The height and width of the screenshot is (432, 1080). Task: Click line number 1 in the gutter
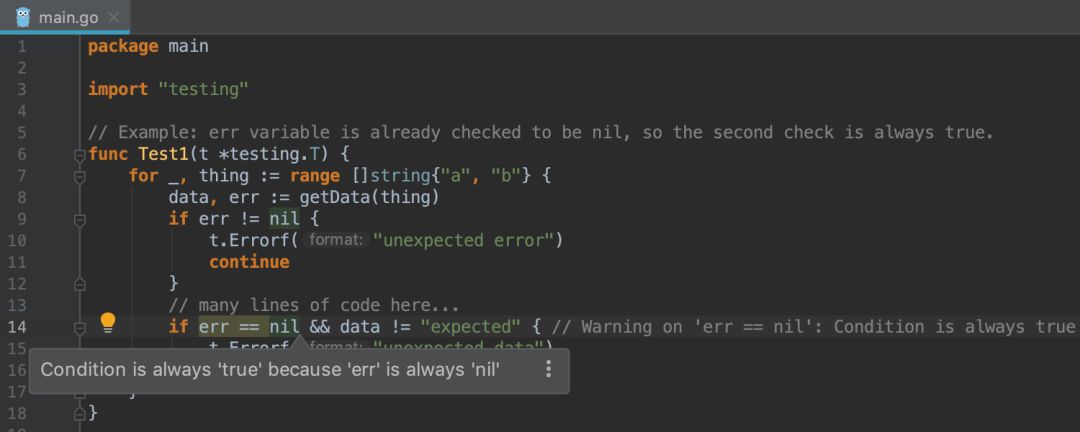[x=22, y=46]
